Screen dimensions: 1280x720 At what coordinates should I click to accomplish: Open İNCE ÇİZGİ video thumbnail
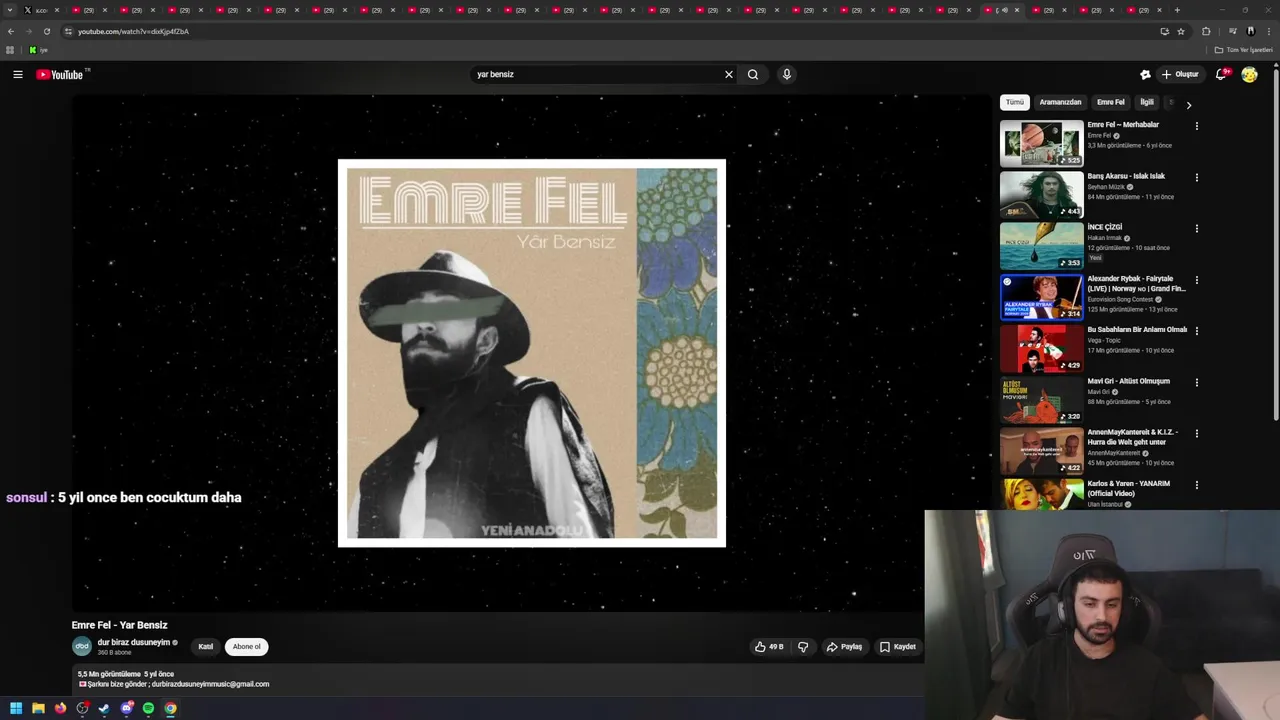click(1041, 246)
